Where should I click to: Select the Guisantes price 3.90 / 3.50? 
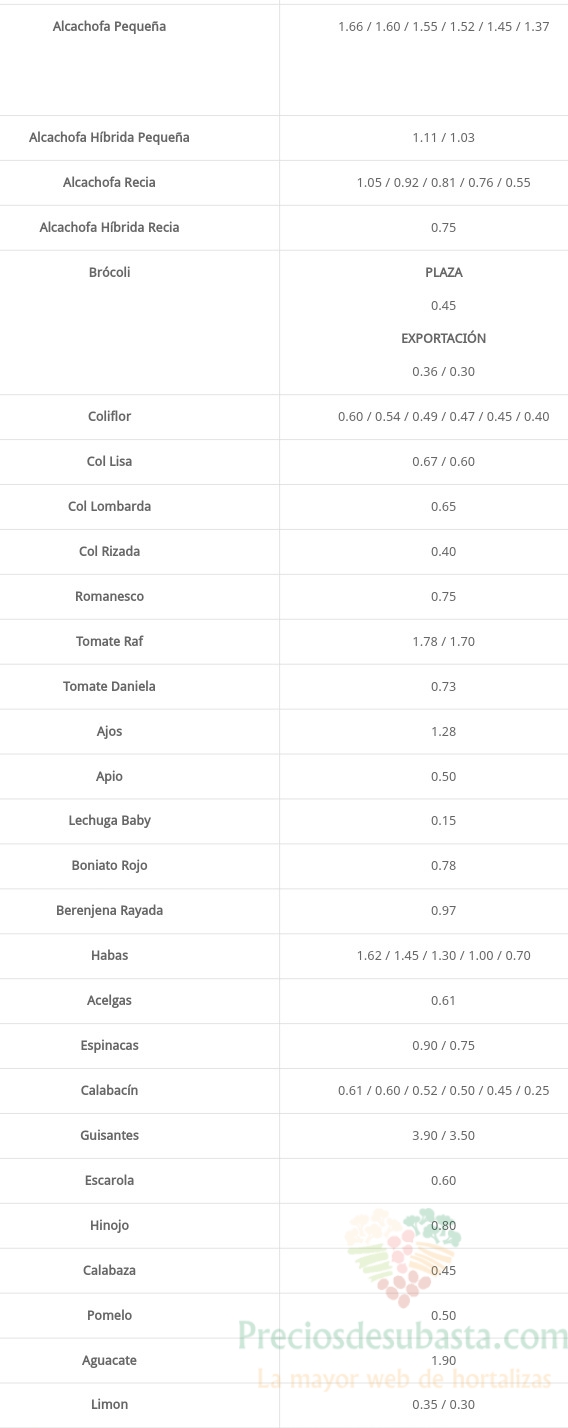[443, 1135]
